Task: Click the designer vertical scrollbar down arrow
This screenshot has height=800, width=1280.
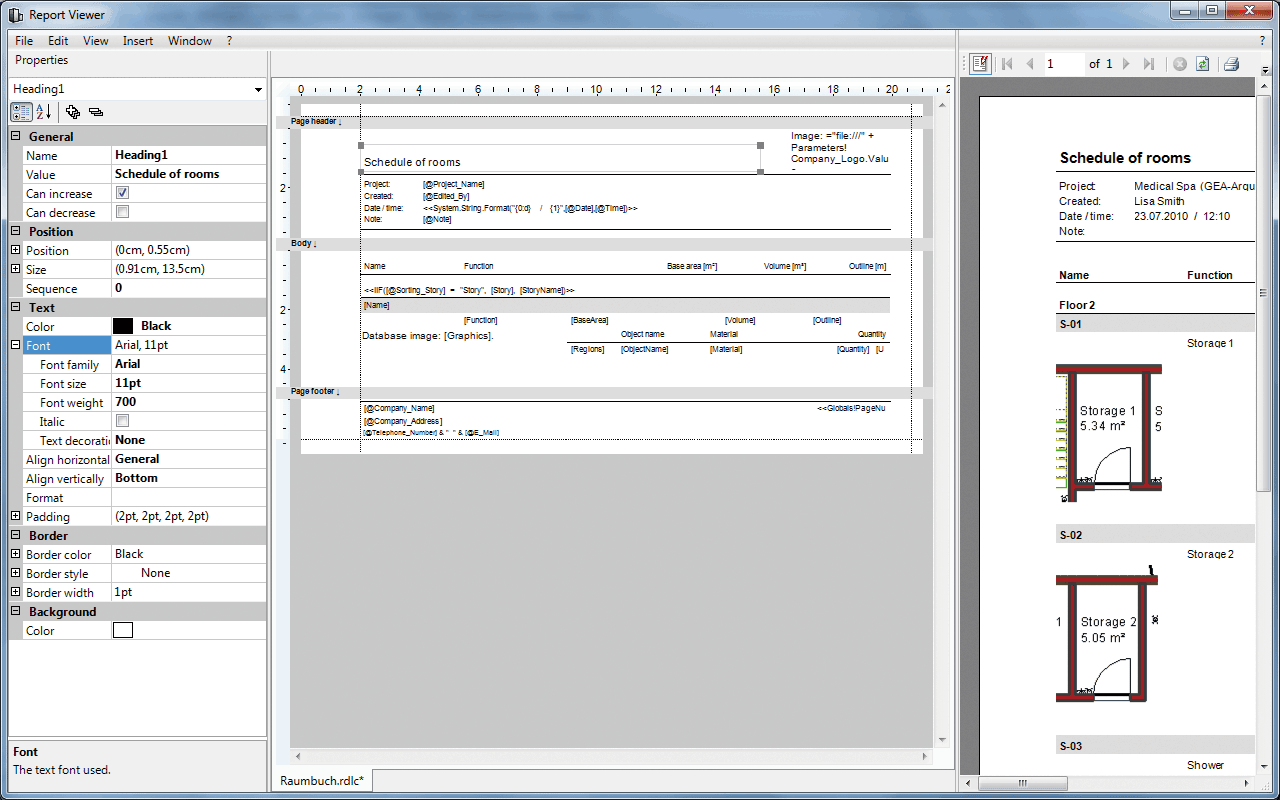Action: (942, 738)
